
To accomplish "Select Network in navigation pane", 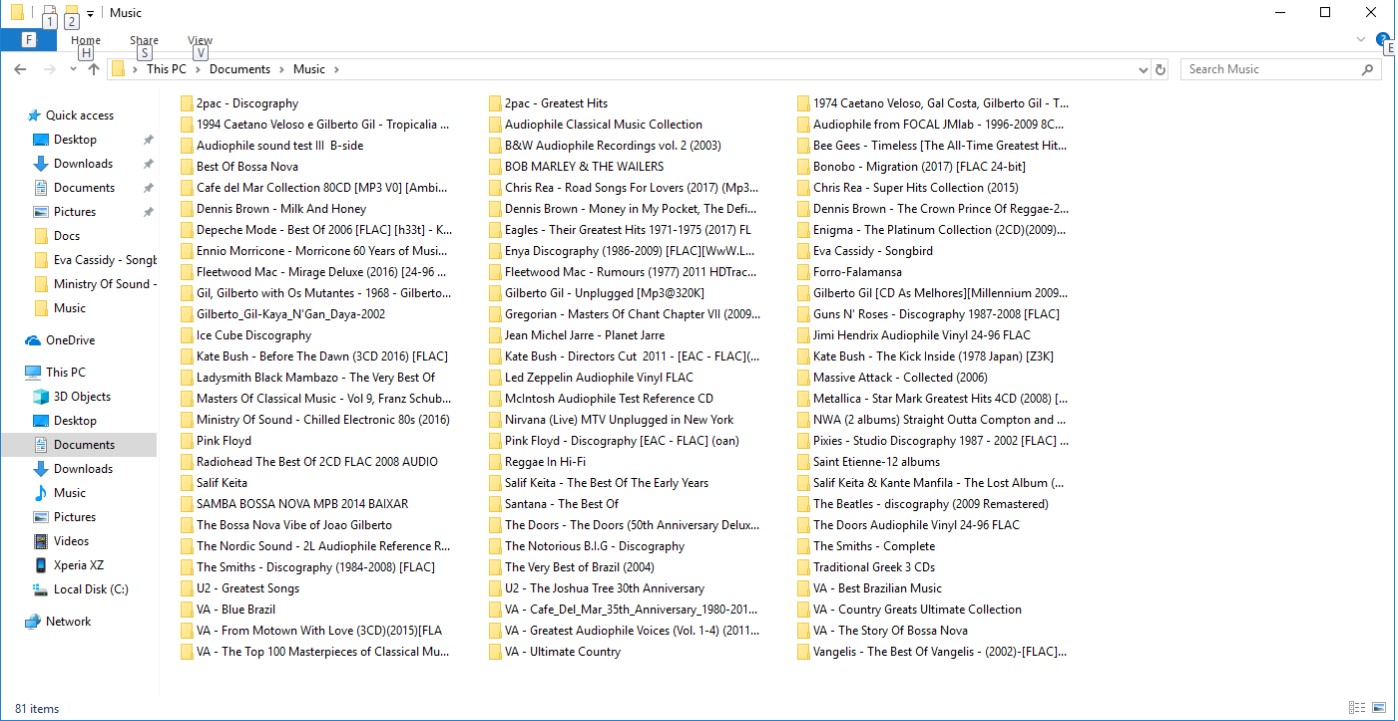I will 68,621.
